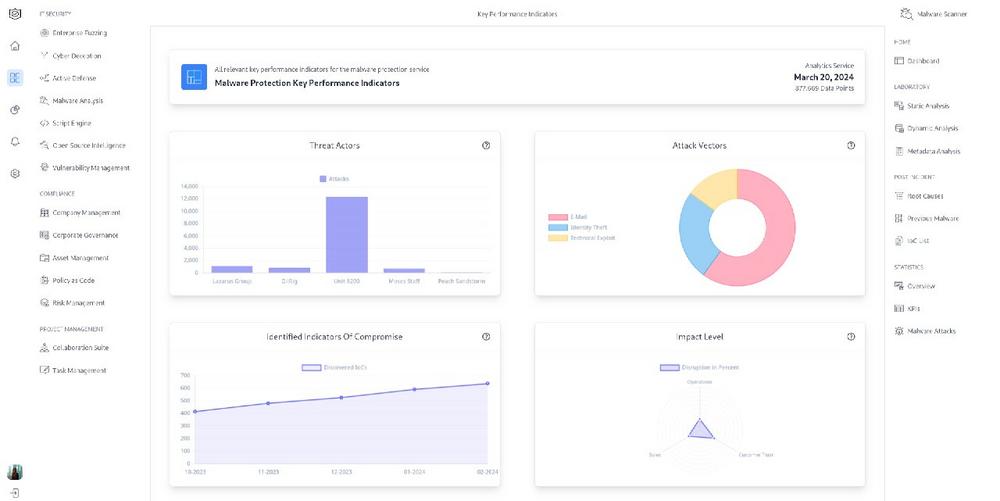
Task: Click the home icon in left rail
Action: pyautogui.click(x=15, y=46)
